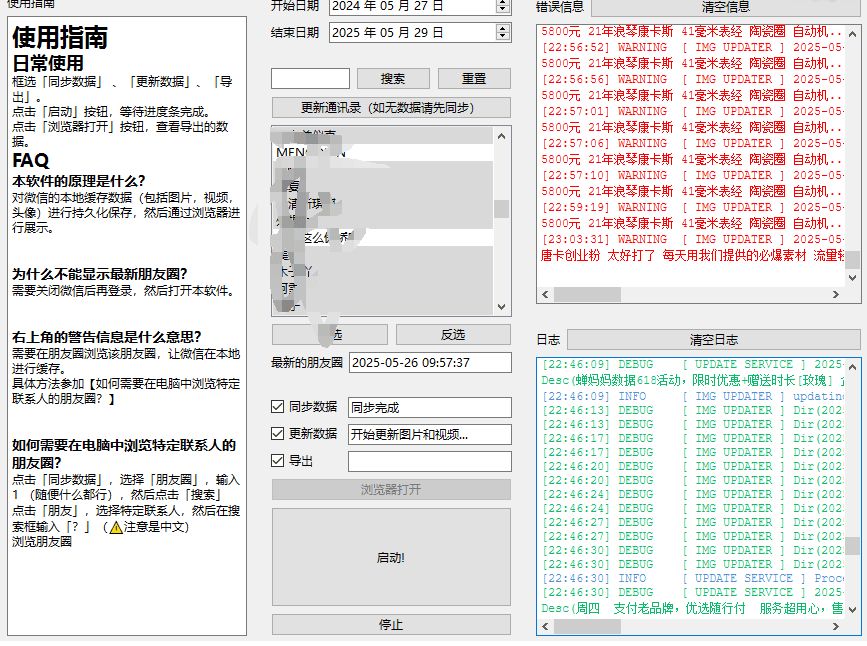This screenshot has width=867, height=646.
Task: Click log panel vertical scroll-down arrow
Action: coord(852,610)
